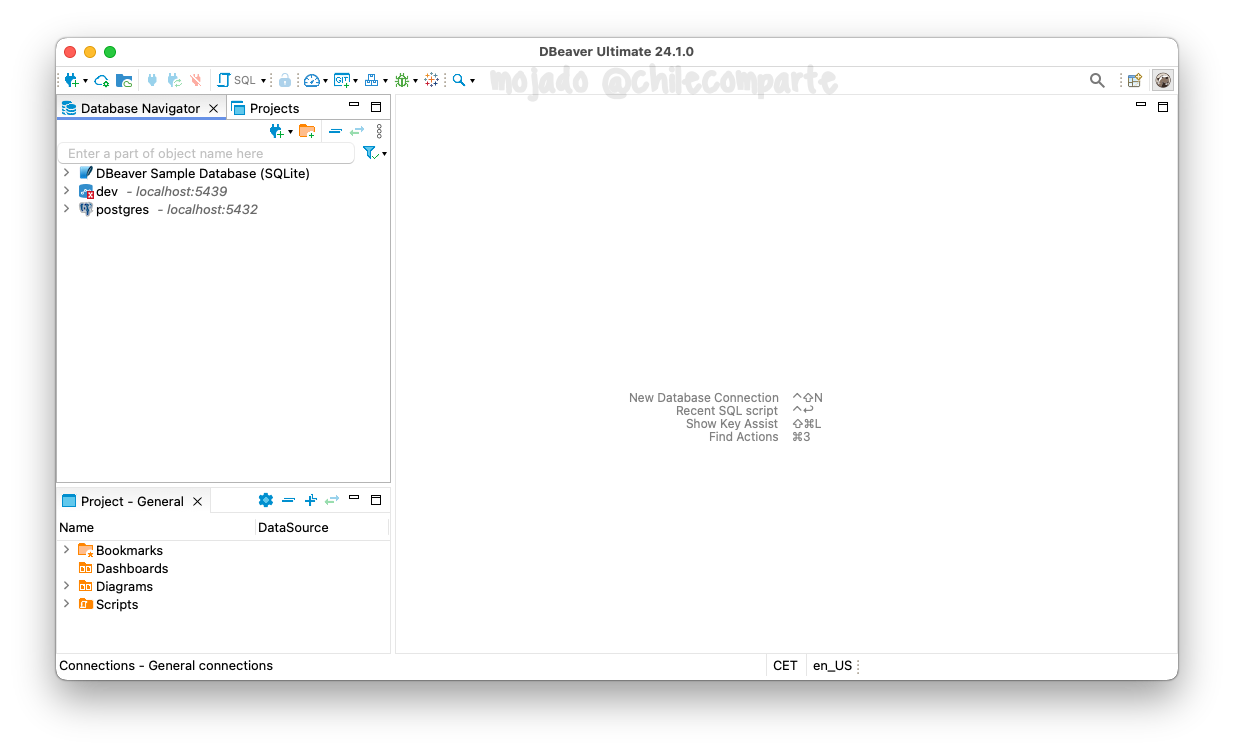Maximize the Database Navigator panel
Image resolution: width=1234 pixels, height=754 pixels.
tap(376, 107)
